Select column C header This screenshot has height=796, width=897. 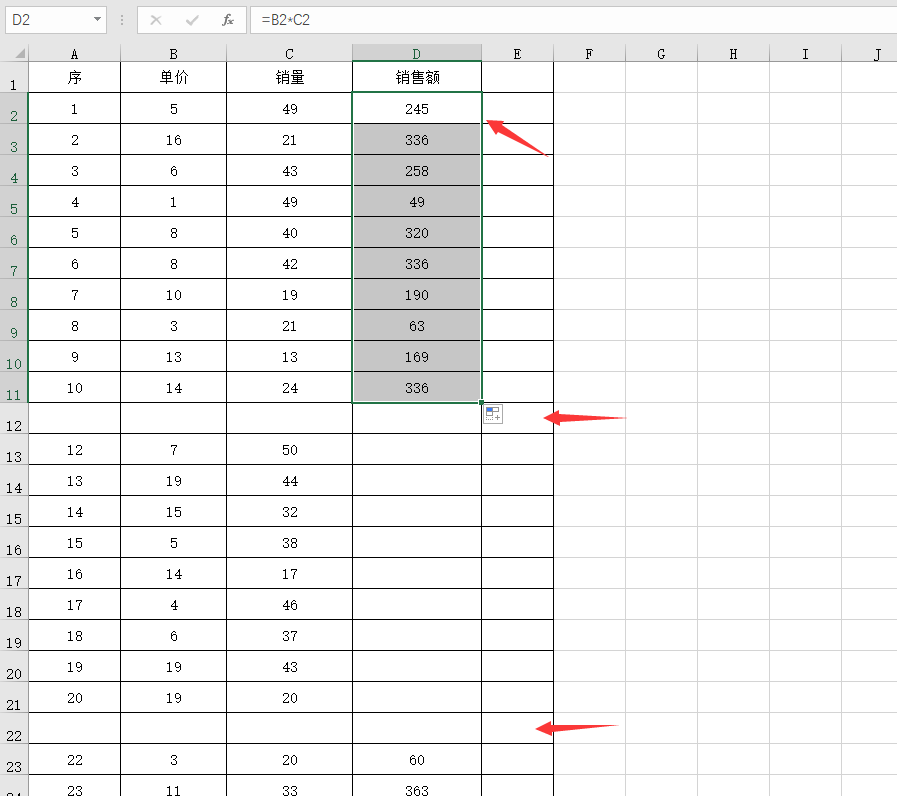(x=289, y=54)
